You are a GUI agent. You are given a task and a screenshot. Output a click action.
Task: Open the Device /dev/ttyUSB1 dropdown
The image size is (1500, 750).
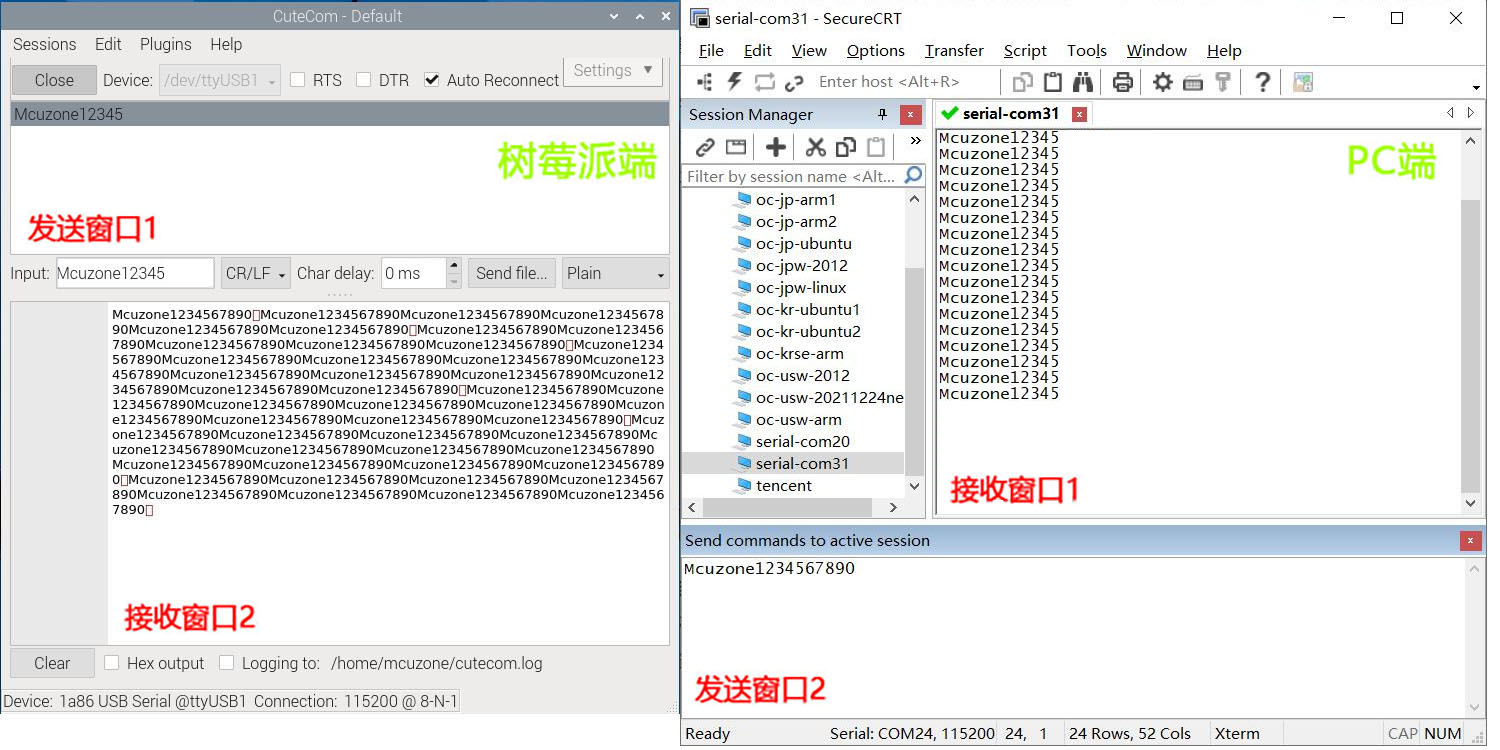click(x=220, y=80)
